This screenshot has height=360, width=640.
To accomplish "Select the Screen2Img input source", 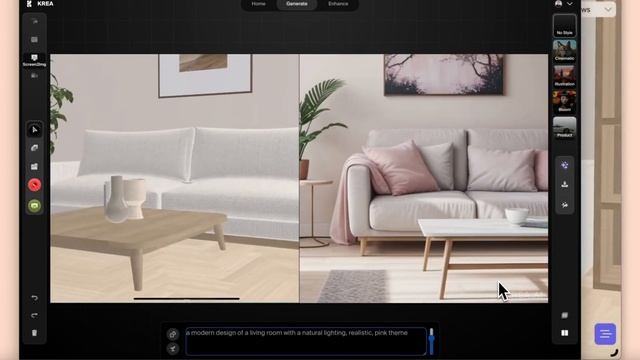I will [34, 60].
